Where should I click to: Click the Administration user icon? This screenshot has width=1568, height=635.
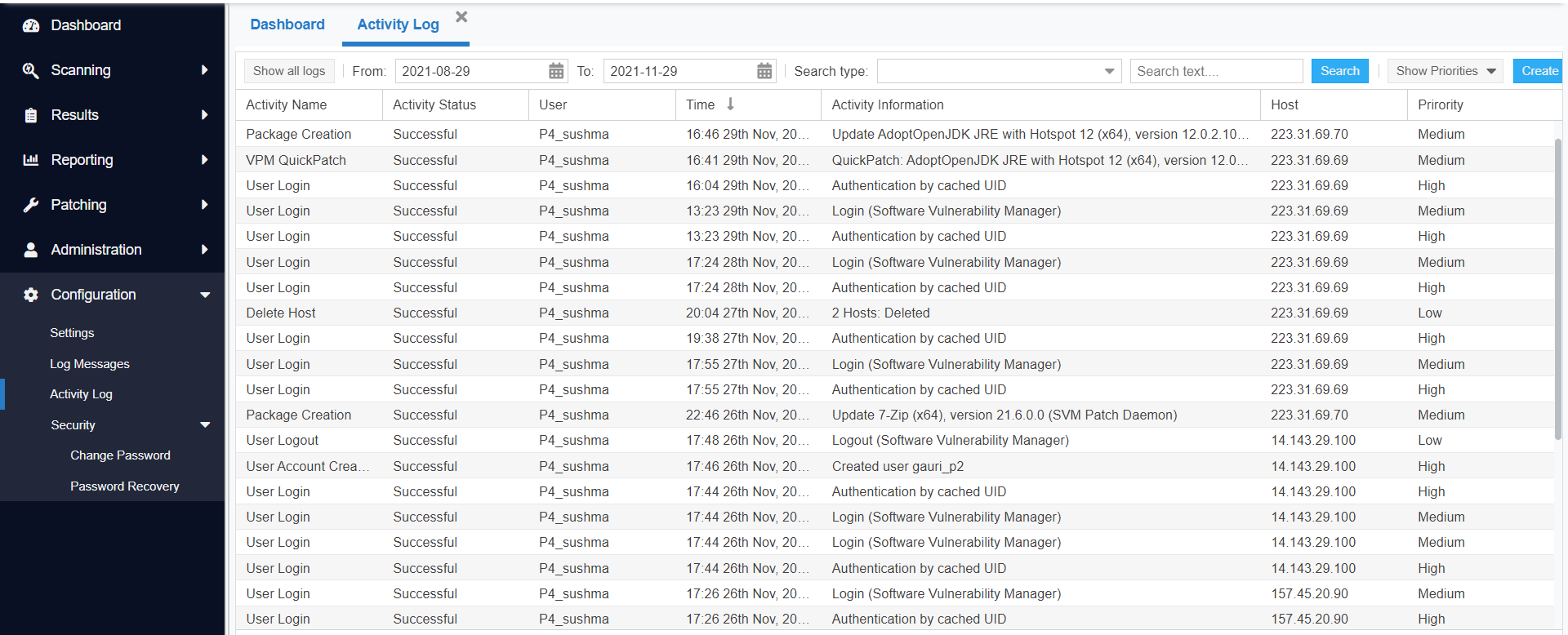tap(31, 250)
